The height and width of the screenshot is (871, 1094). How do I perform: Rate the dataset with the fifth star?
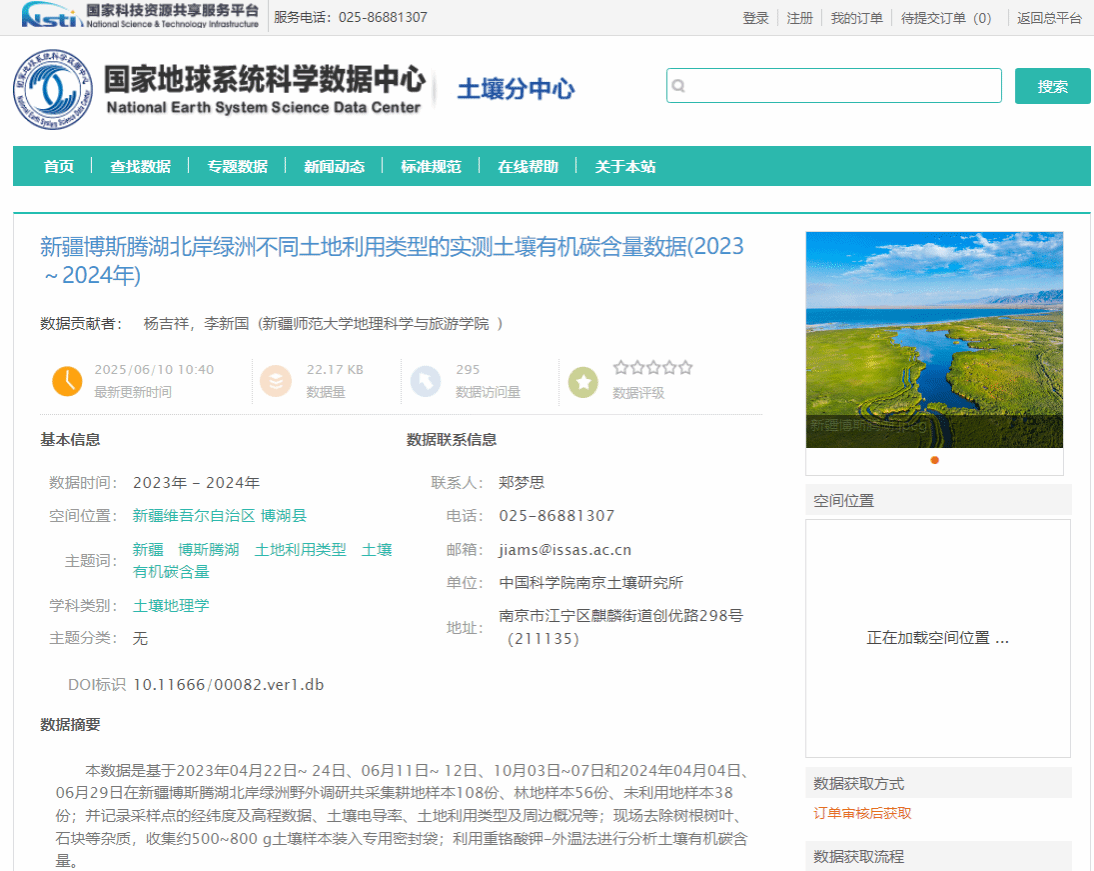[685, 368]
